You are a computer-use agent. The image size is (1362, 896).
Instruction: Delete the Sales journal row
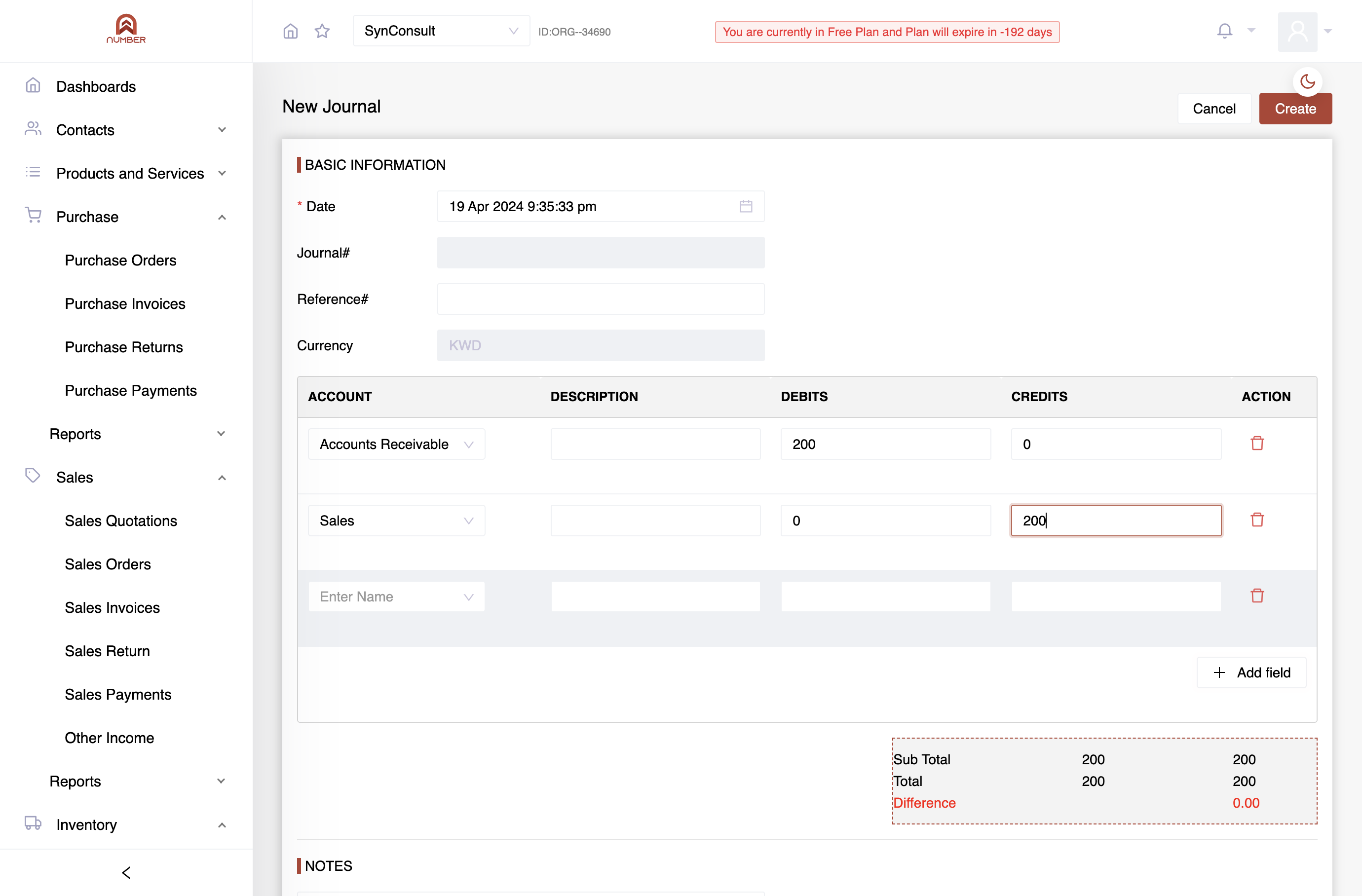tap(1257, 520)
